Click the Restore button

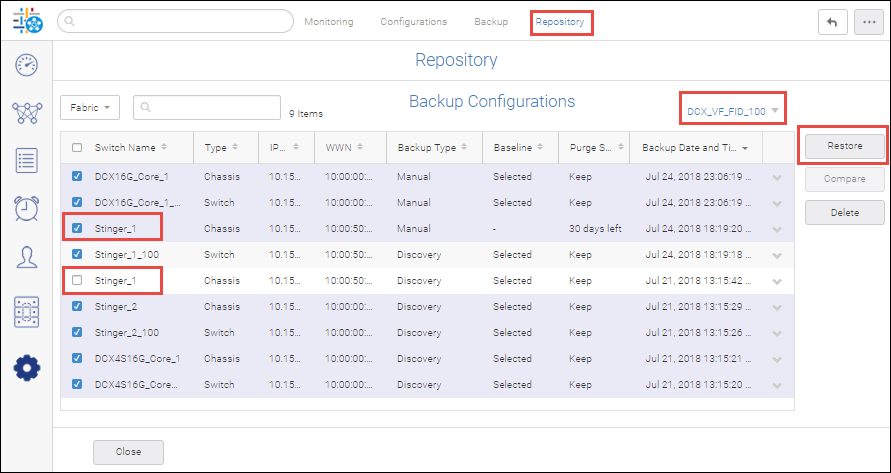(844, 146)
